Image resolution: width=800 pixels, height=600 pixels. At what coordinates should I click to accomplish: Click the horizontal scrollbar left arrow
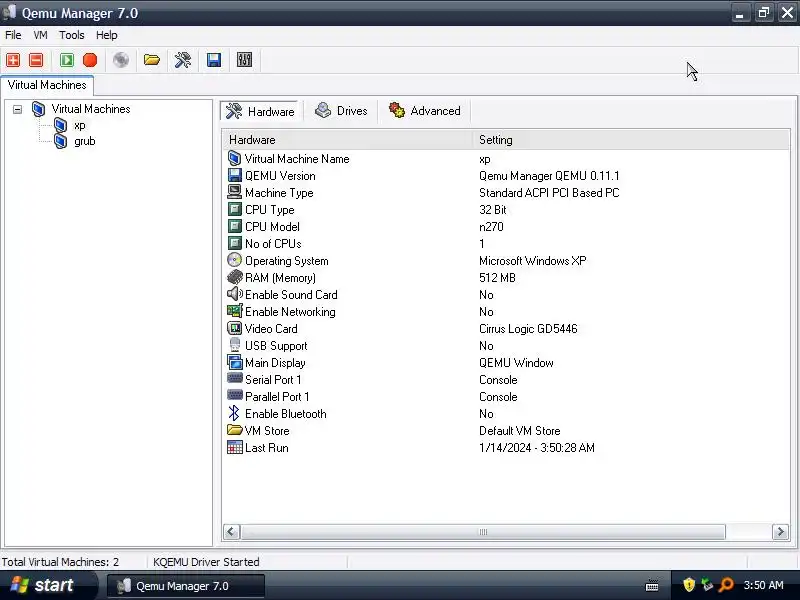(x=231, y=532)
